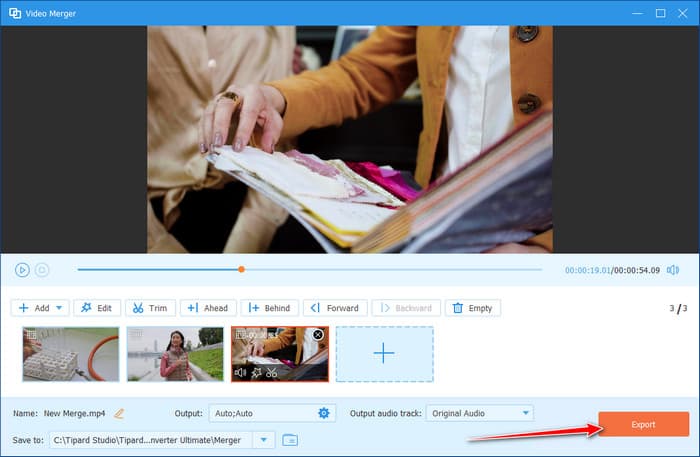The height and width of the screenshot is (457, 700).
Task: Expand the Add button dropdown arrow
Action: point(61,308)
